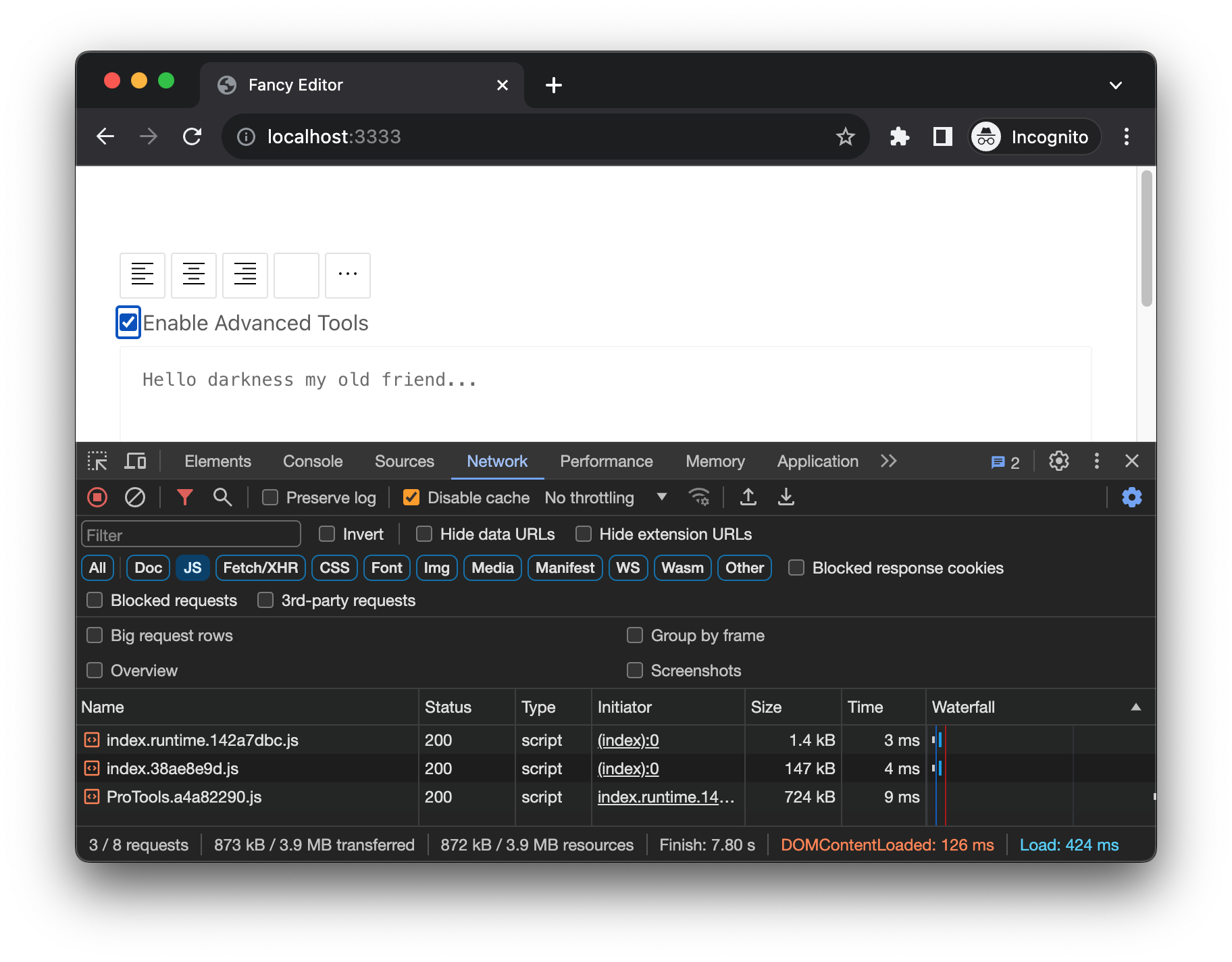Click the align center editor button
Image resolution: width=1232 pixels, height=962 pixels.
pyautogui.click(x=194, y=275)
